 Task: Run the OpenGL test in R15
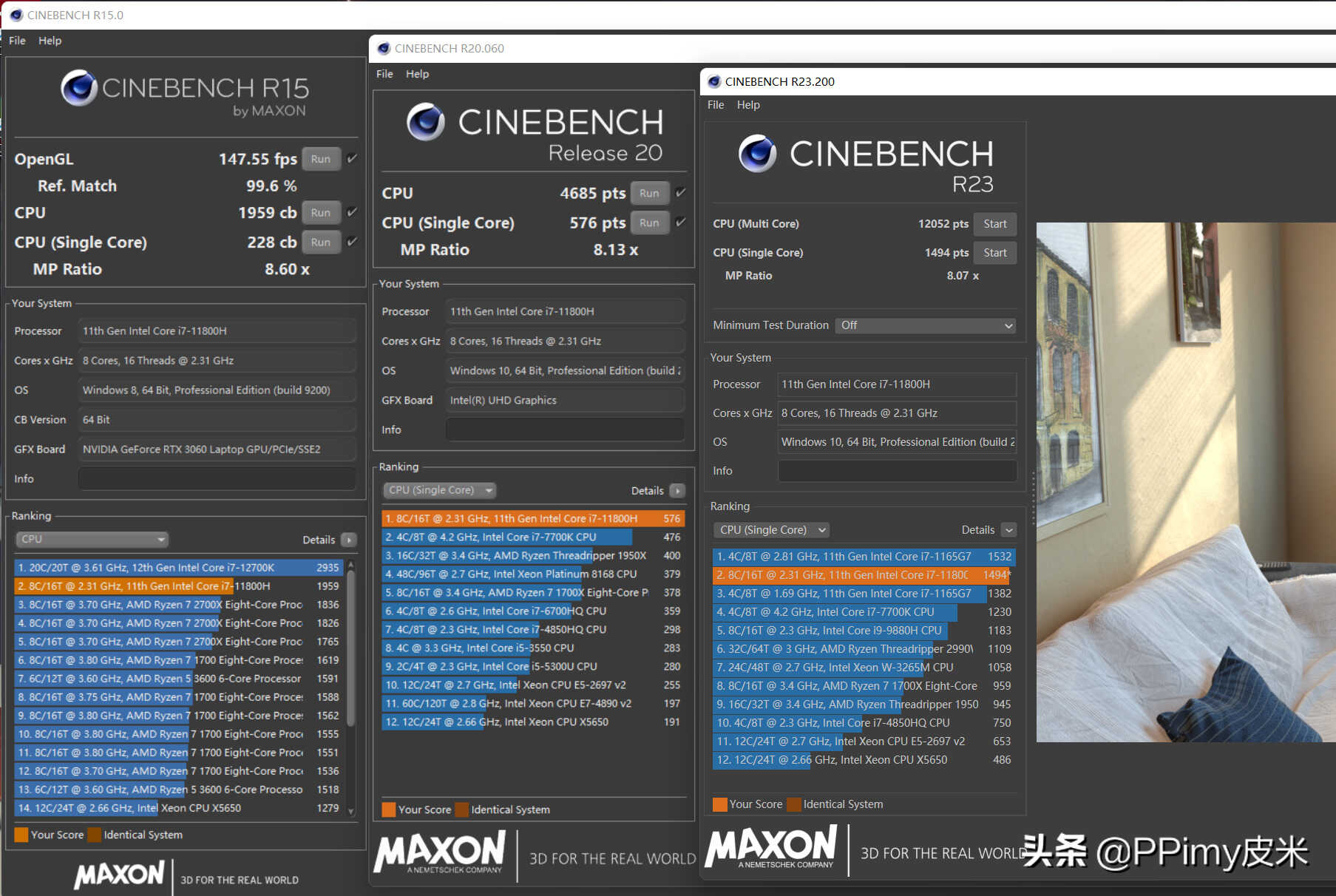click(x=321, y=159)
